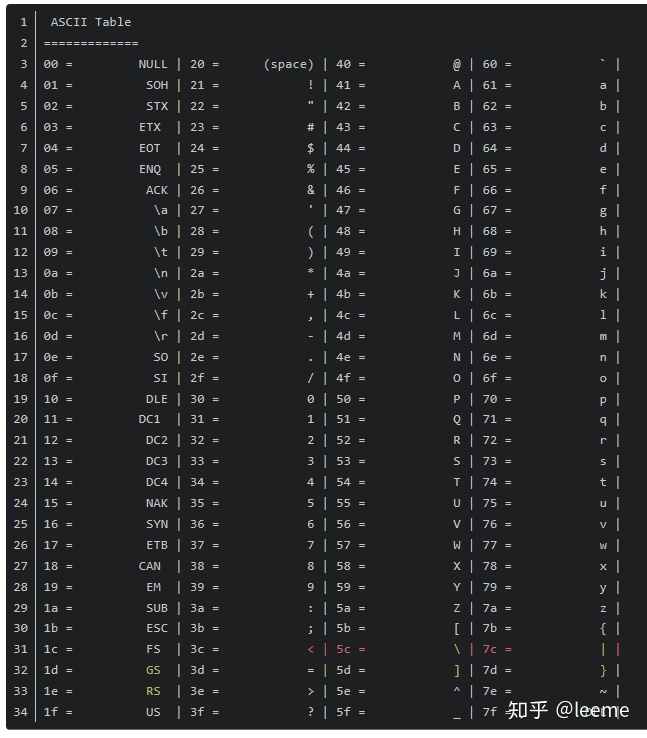Click the red '5c' hex code
647x738 pixels.
343,649
